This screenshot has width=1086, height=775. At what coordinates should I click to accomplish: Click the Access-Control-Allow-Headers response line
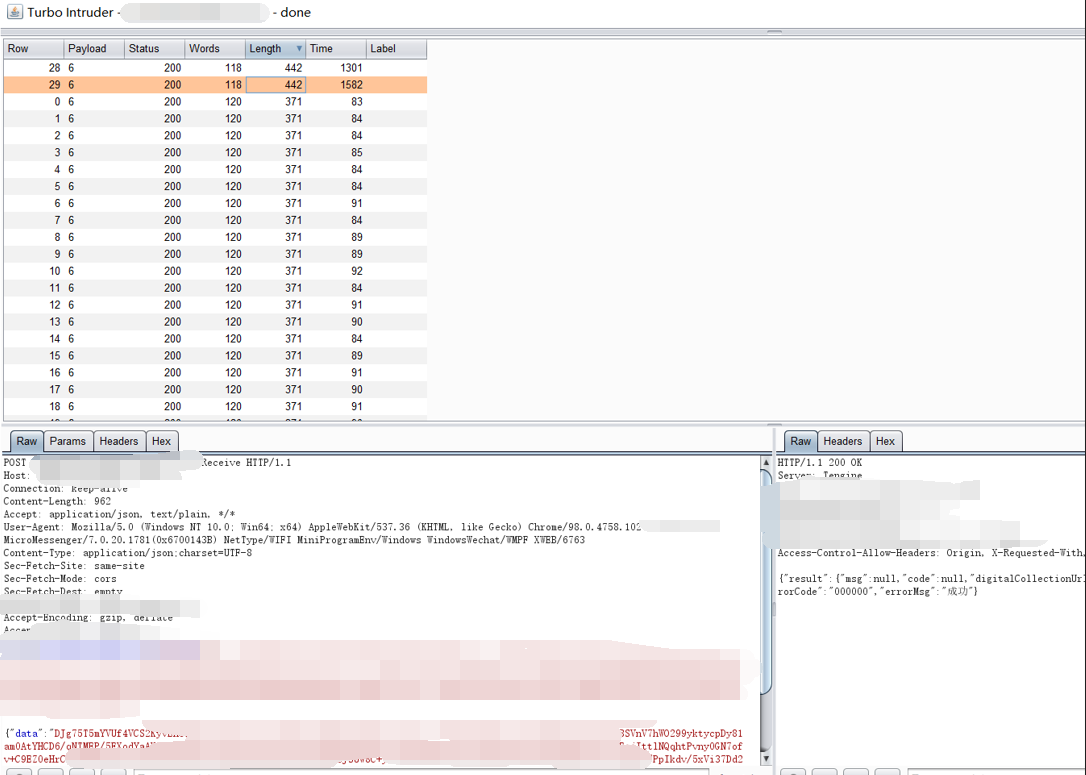[931, 553]
